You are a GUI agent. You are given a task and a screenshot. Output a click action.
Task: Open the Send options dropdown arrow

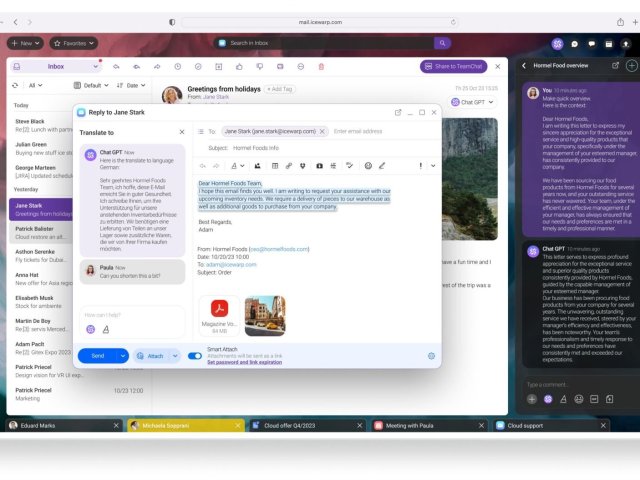124,355
